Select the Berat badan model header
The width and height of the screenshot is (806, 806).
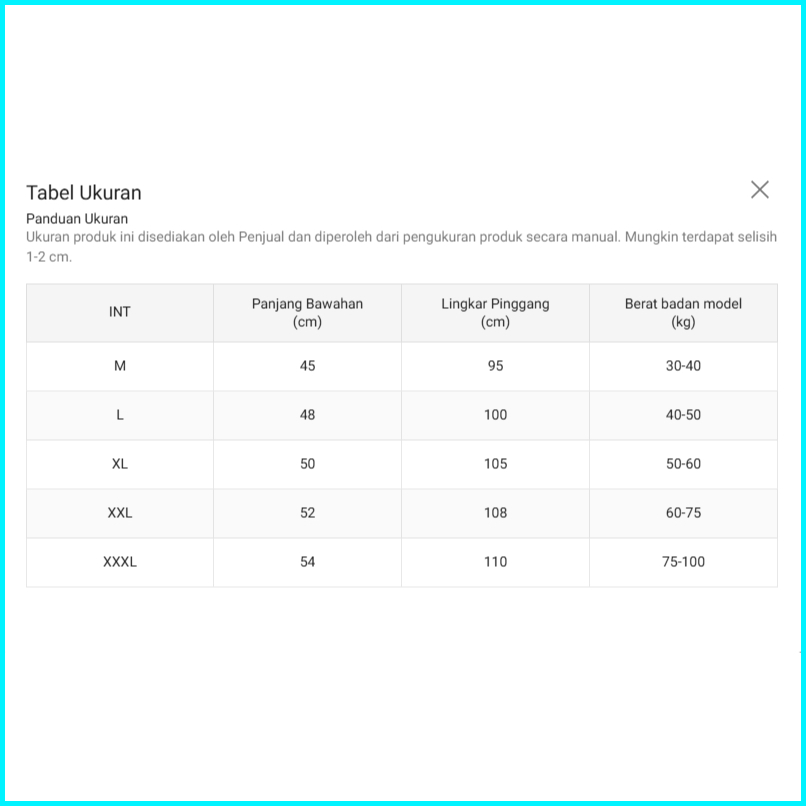(683, 312)
